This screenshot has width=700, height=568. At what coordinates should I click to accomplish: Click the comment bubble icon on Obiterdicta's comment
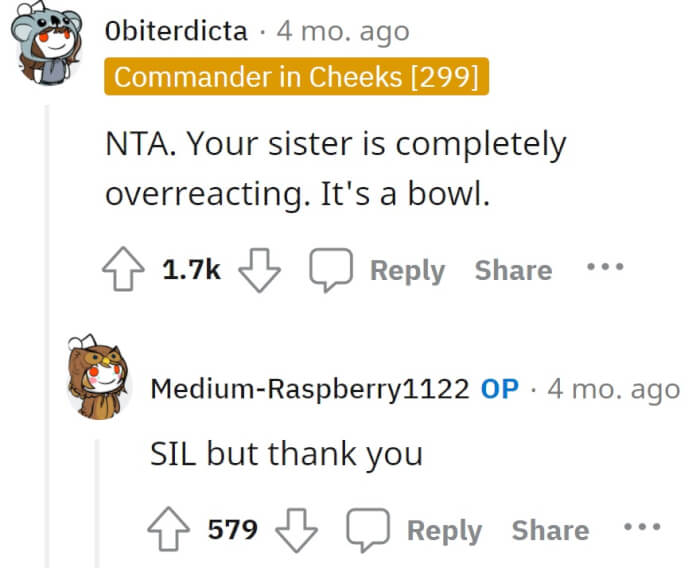click(x=331, y=270)
